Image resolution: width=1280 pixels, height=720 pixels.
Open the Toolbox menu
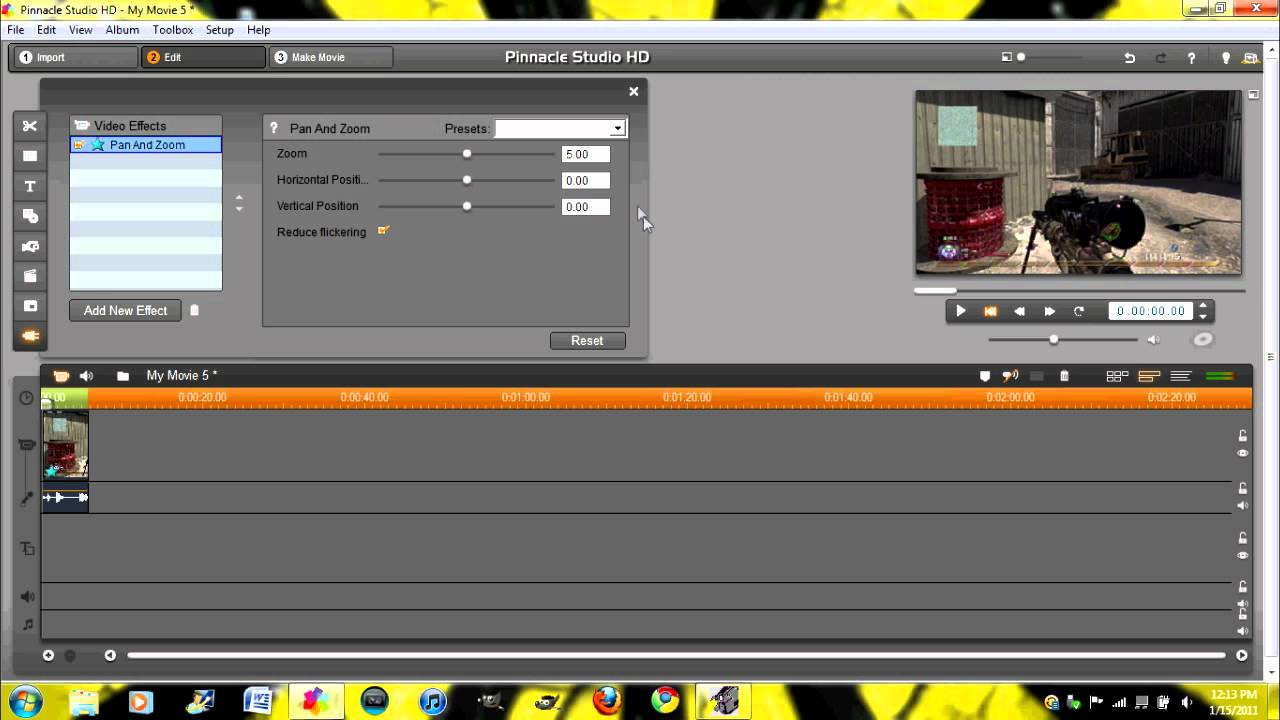point(173,30)
